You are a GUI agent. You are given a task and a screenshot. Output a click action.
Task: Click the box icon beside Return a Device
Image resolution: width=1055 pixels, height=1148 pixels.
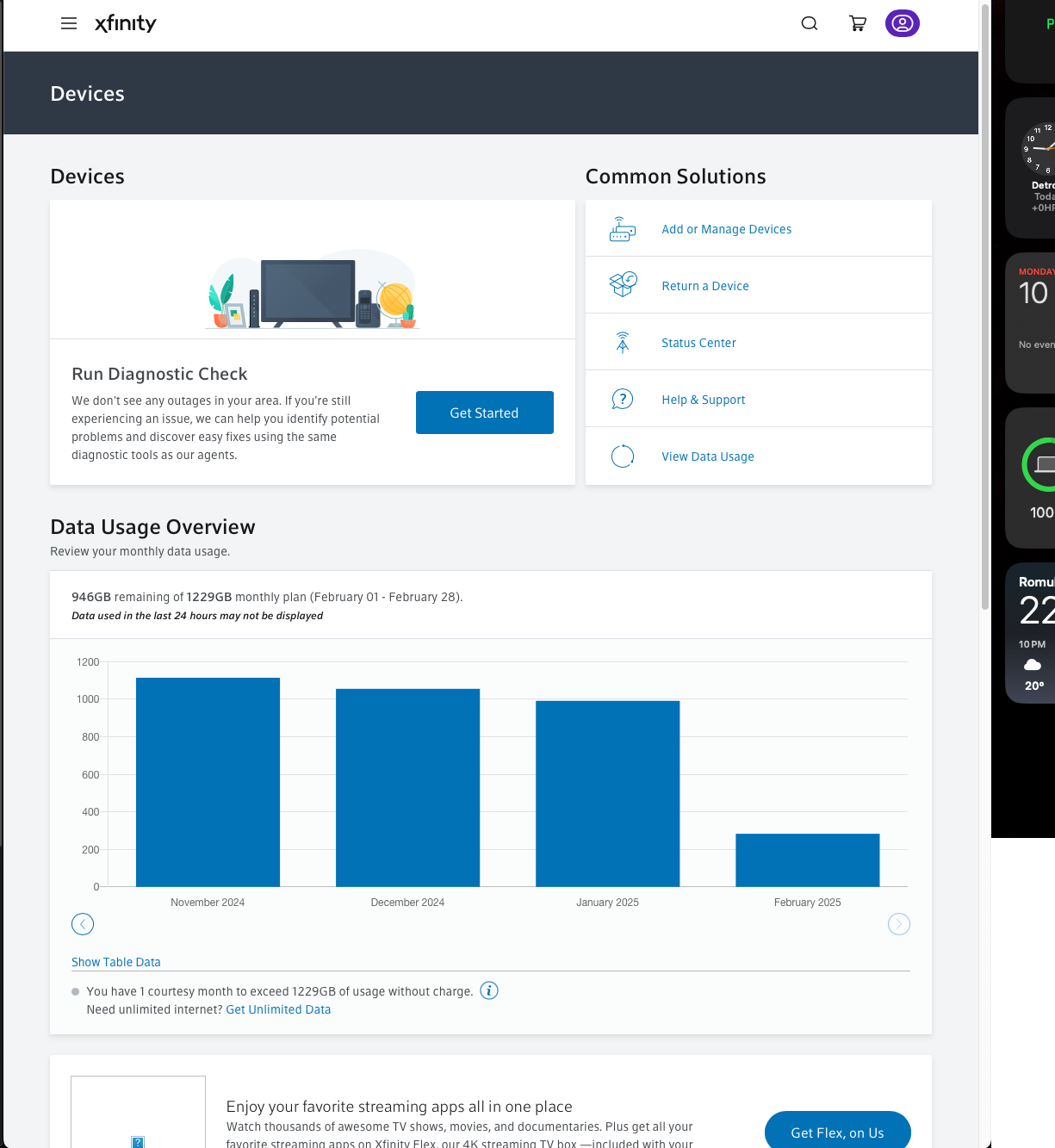pos(622,284)
